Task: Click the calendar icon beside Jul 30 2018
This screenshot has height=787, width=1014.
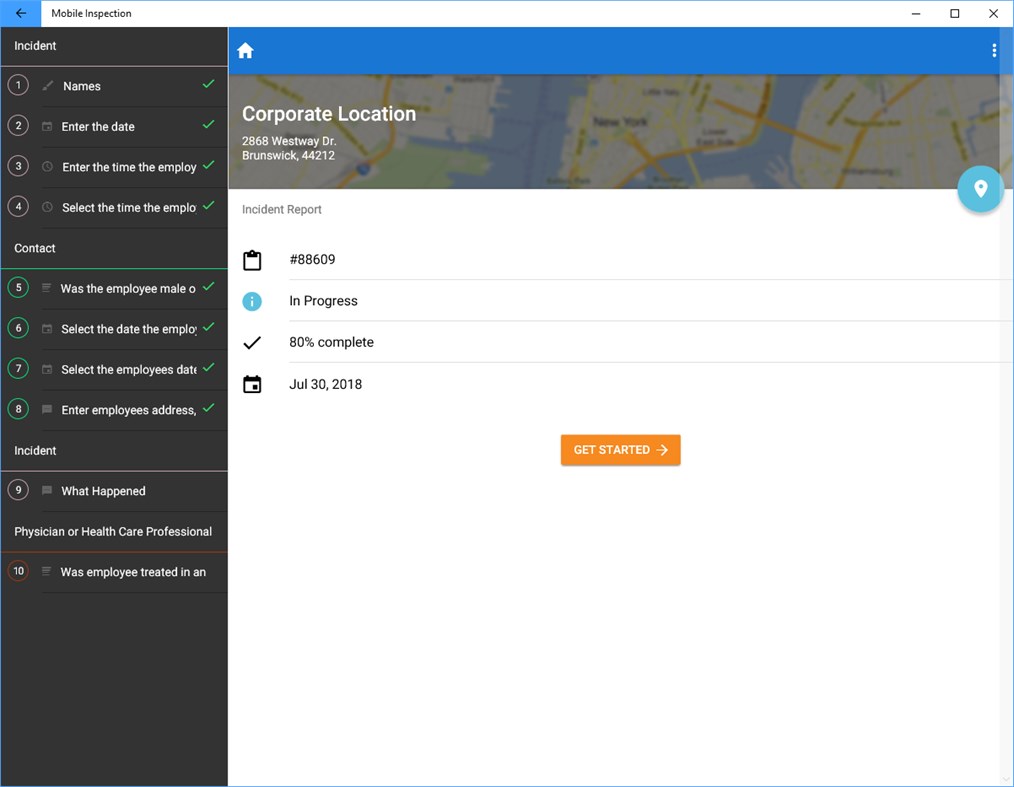Action: (x=253, y=383)
